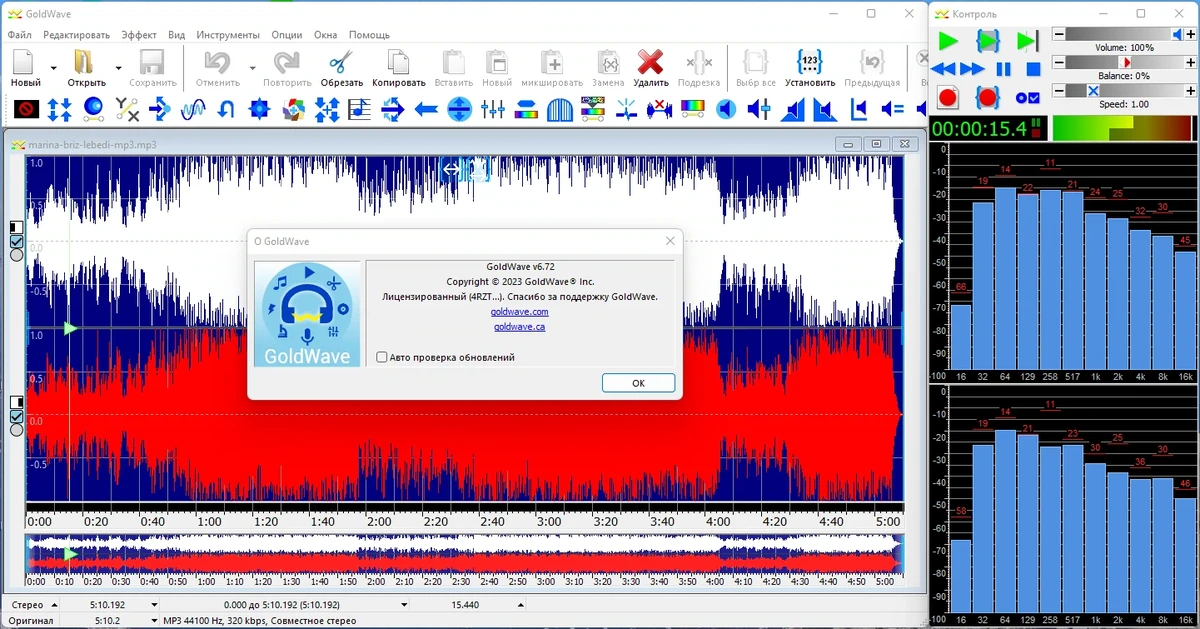Screen dimensions: 1200x629
Task: Enable Авто проверка обновлений checkbox
Action: tap(381, 357)
